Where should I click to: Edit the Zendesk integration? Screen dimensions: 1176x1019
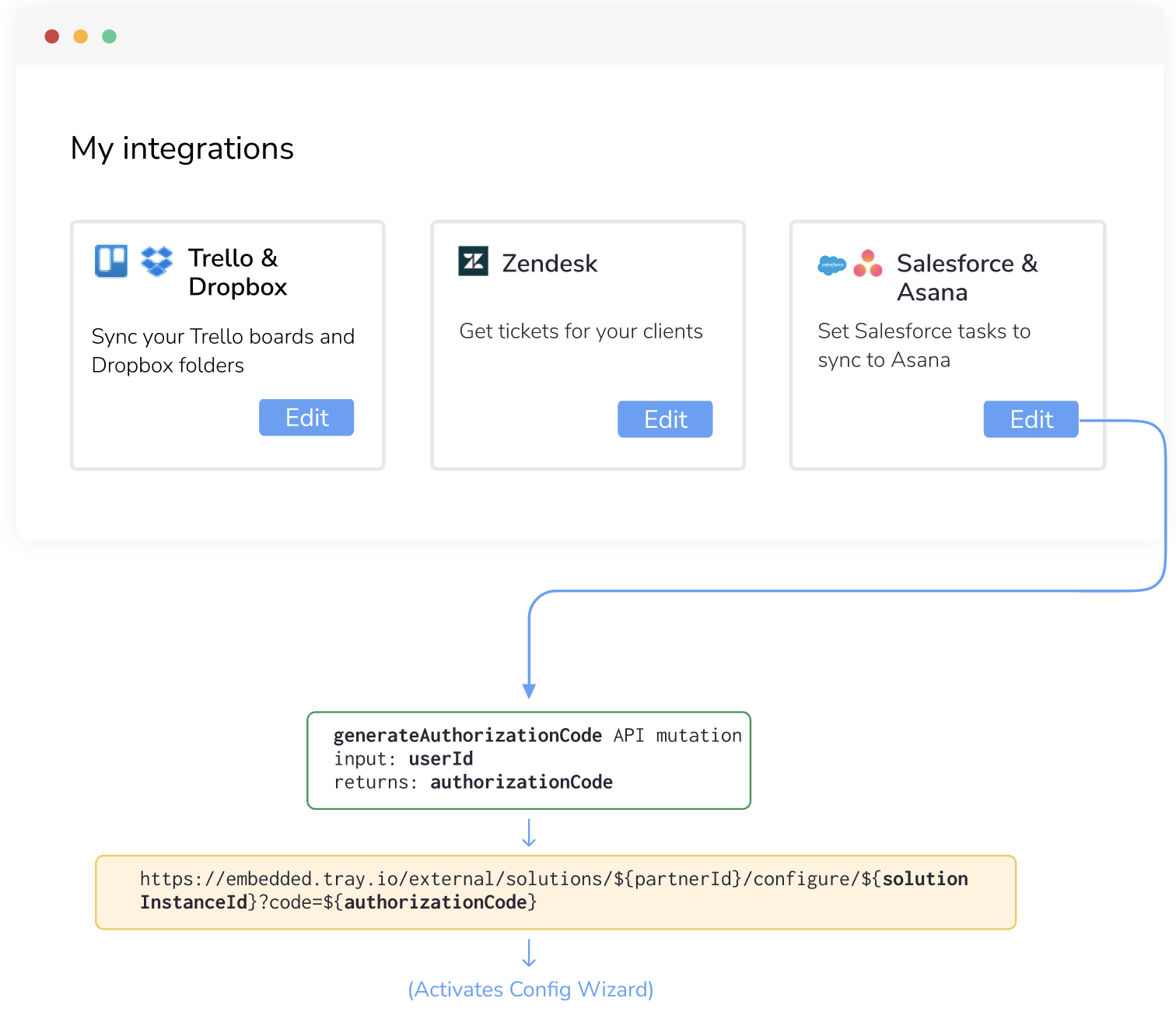click(664, 418)
